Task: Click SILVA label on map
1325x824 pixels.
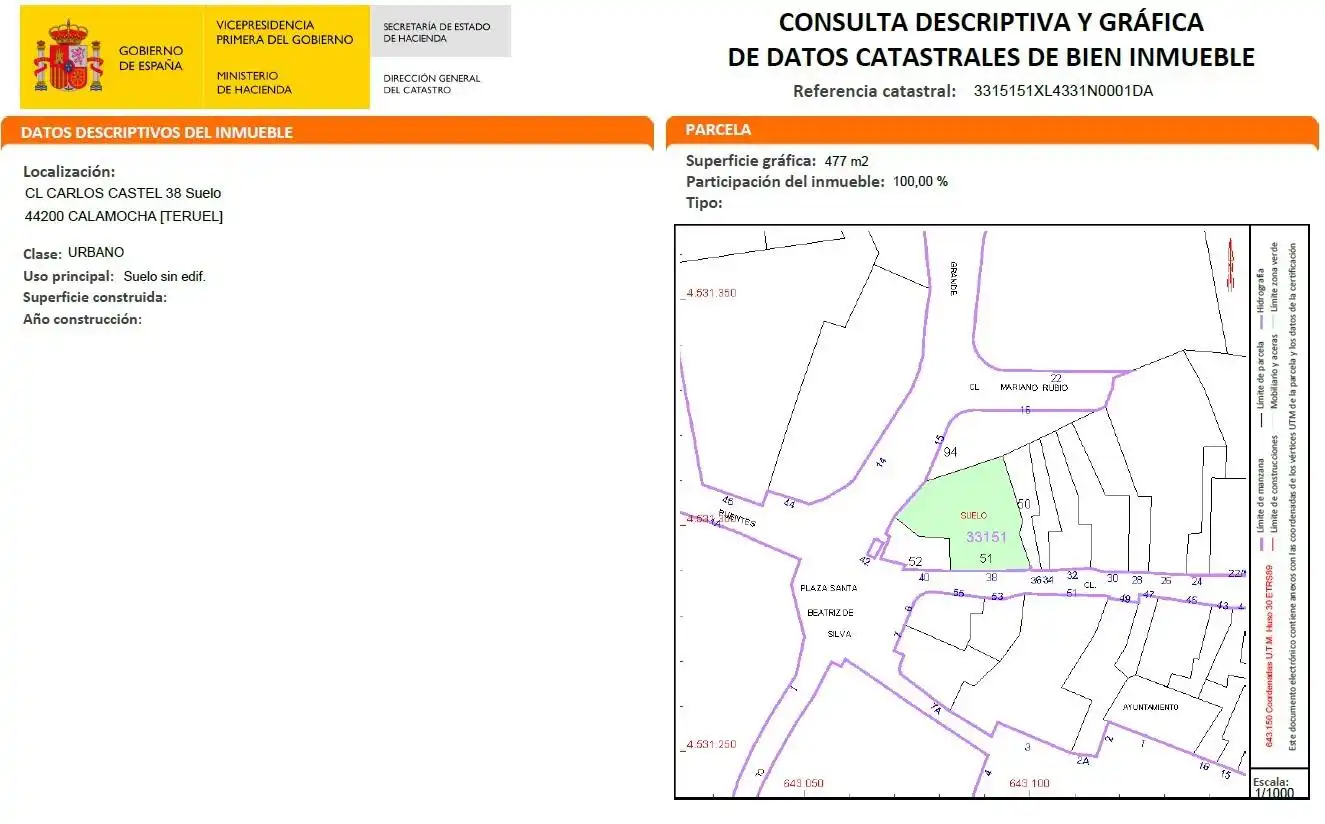Action: click(838, 635)
